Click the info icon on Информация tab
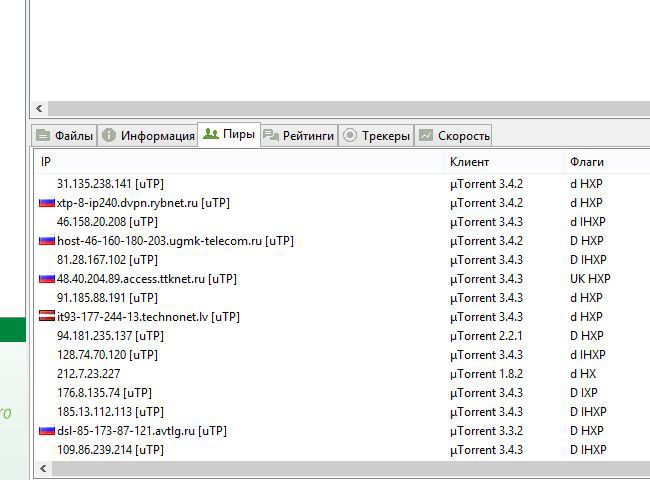 point(109,135)
